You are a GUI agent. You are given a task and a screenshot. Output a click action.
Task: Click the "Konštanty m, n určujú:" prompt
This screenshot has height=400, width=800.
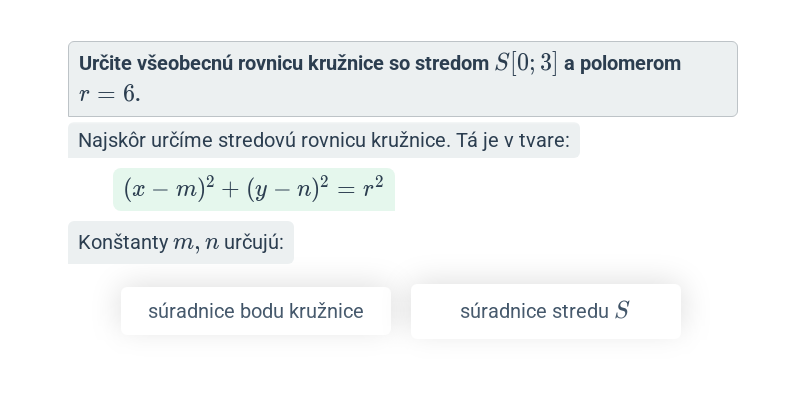coord(181,242)
